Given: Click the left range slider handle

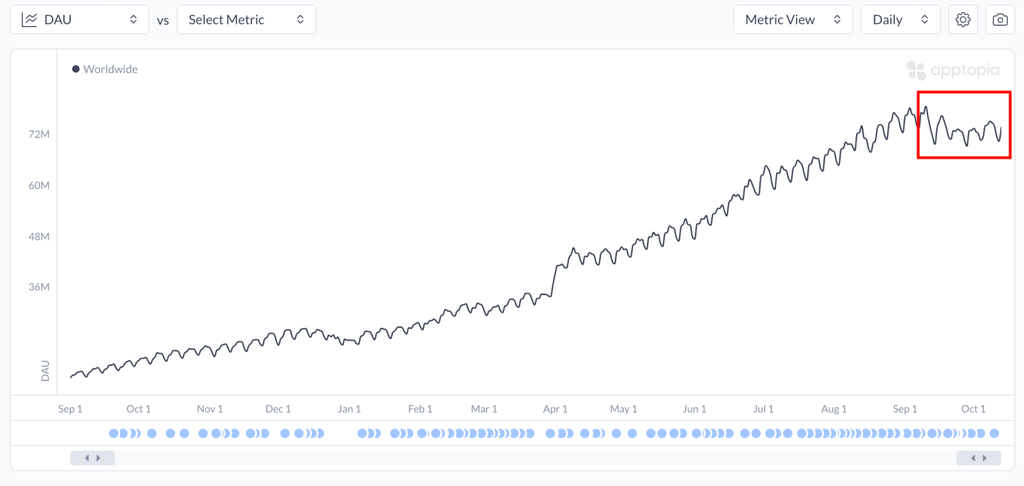Looking at the screenshot, I should 92,458.
